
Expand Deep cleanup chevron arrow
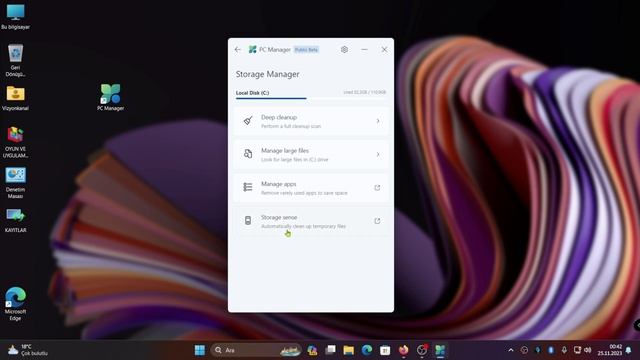click(378, 121)
